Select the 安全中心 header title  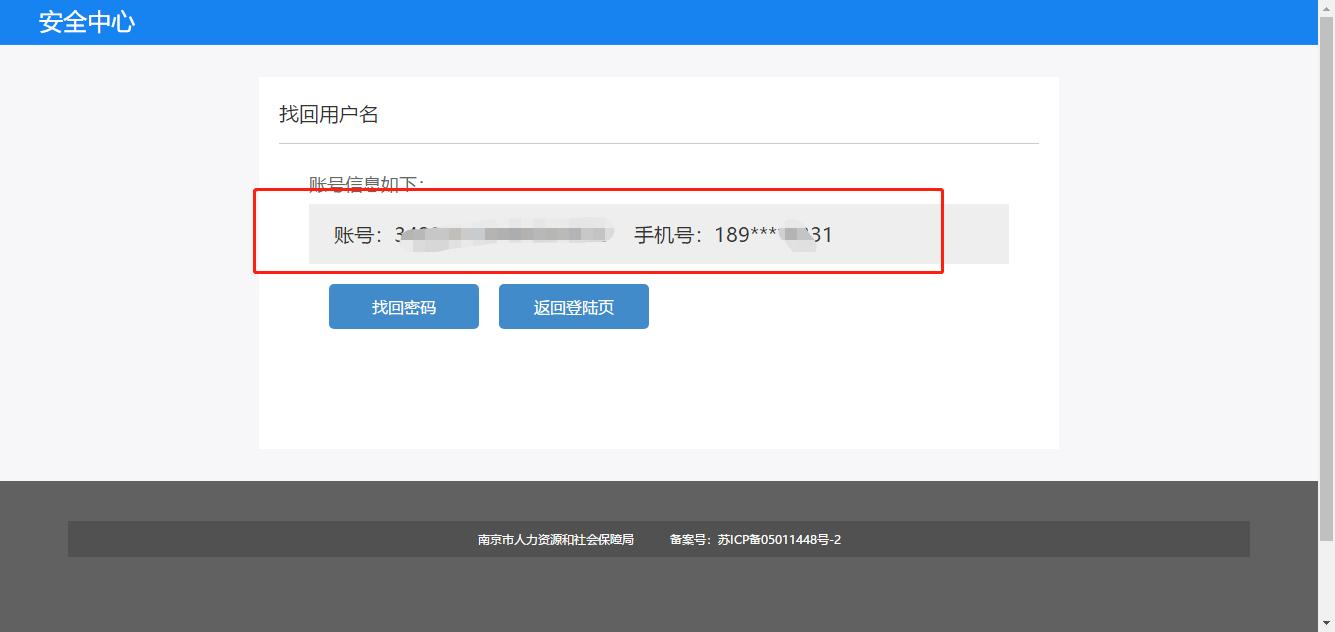click(85, 20)
